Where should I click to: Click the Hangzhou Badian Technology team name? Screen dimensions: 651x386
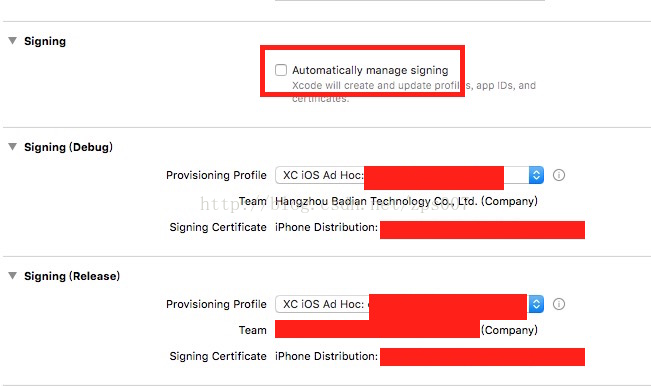click(x=406, y=201)
